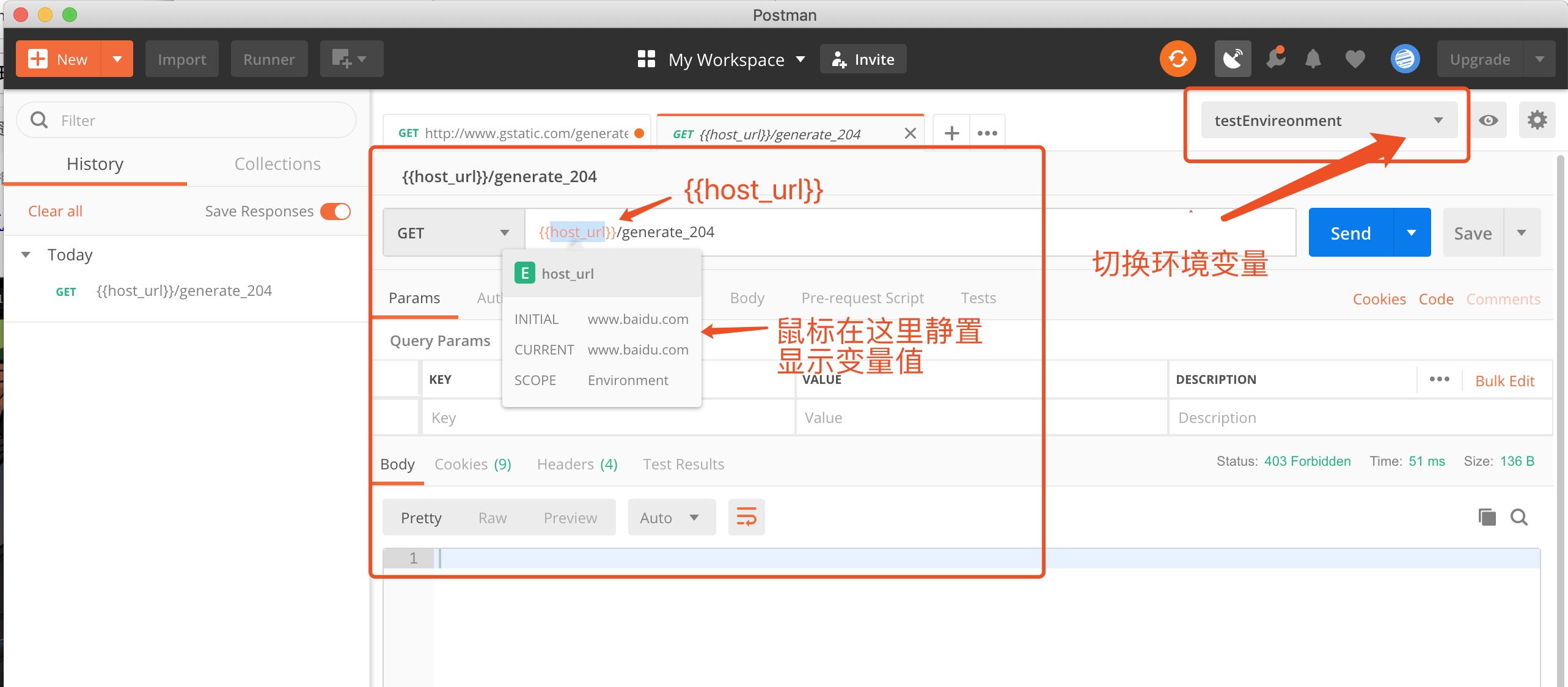
Task: Select the Preview response view
Action: tap(570, 518)
